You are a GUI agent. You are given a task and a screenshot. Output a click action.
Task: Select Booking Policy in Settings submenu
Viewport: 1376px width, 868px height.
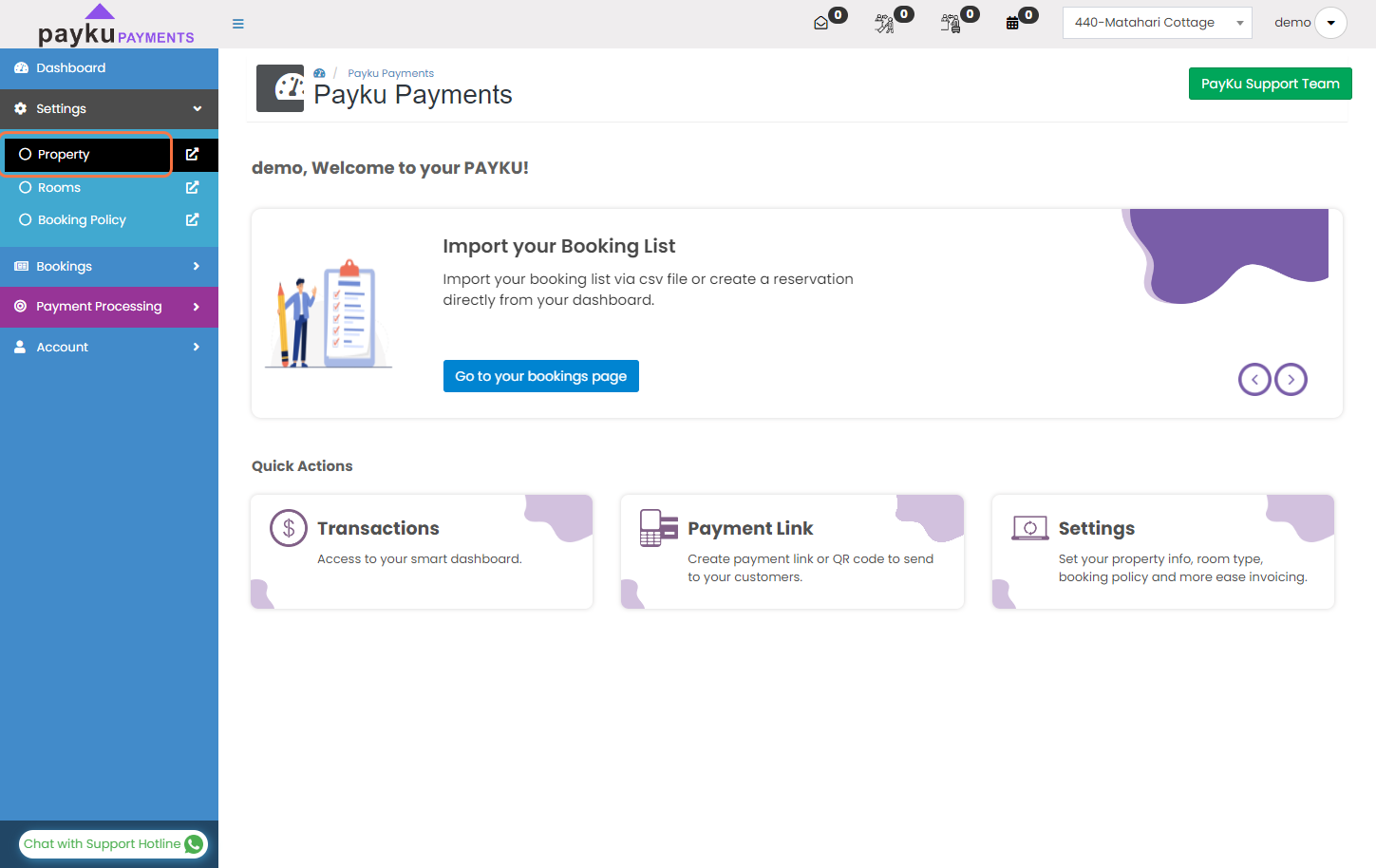[82, 220]
